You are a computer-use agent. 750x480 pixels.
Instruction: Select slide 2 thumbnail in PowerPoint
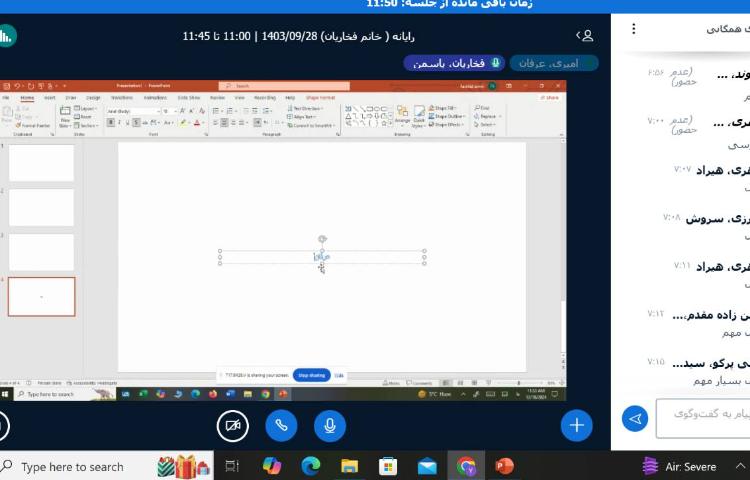[41, 207]
